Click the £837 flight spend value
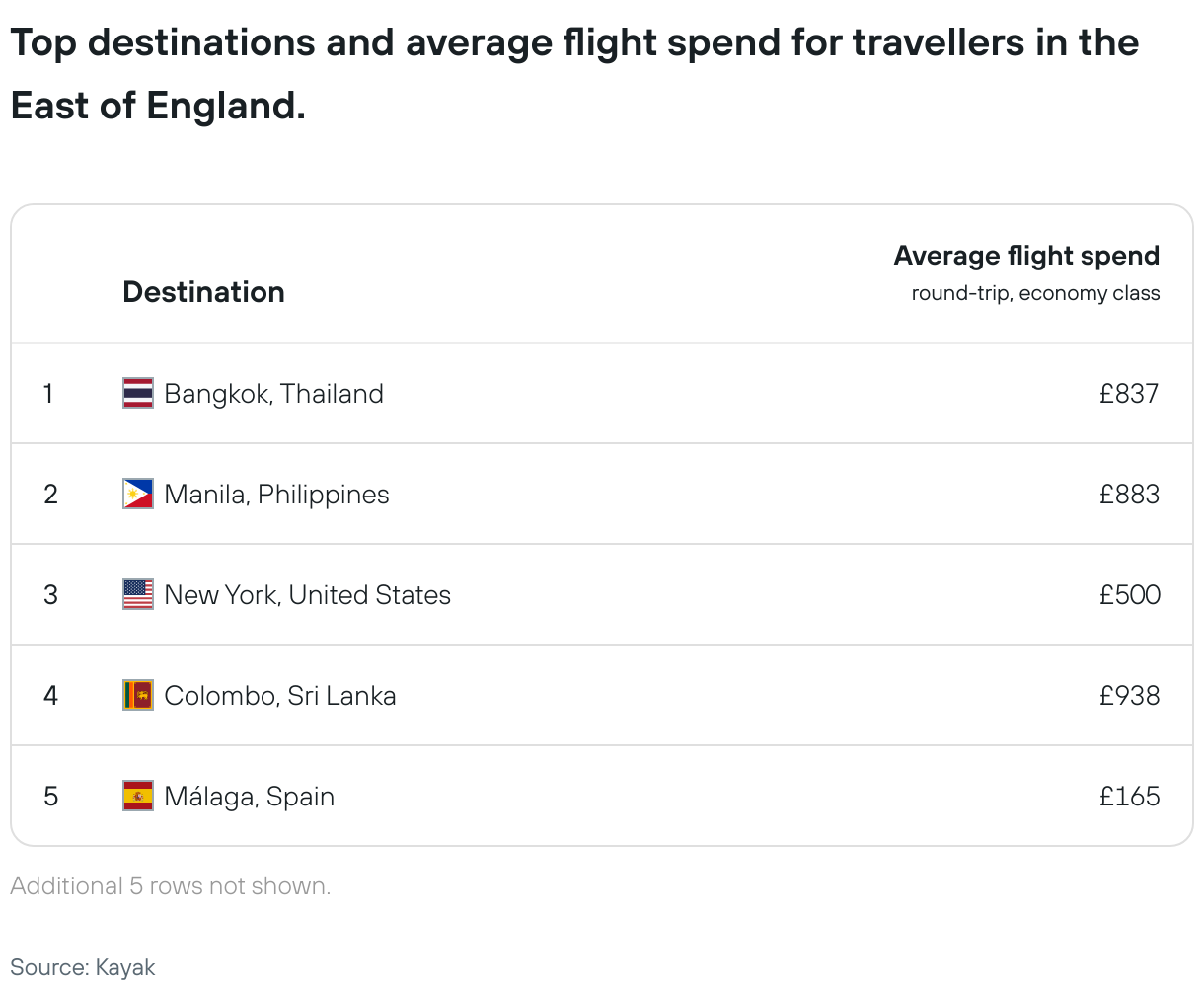 click(x=1129, y=393)
